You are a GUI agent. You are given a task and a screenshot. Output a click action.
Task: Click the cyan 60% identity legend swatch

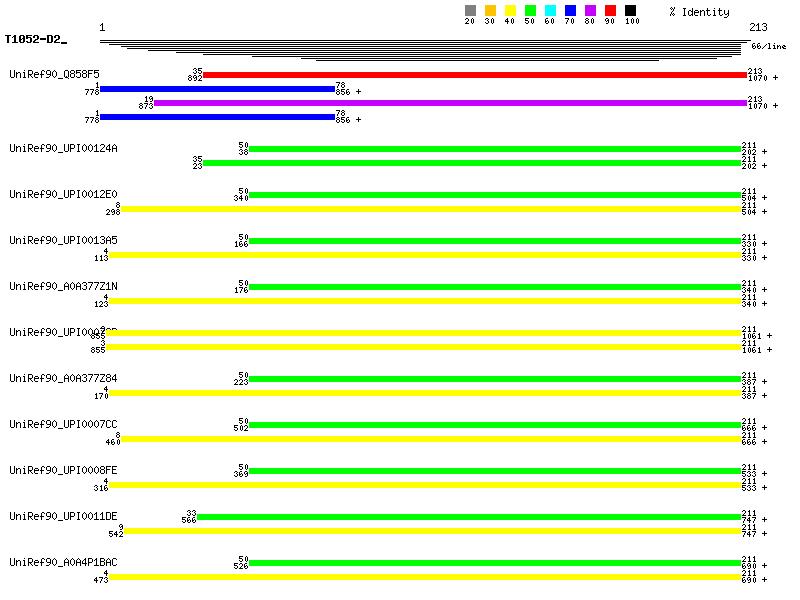(x=550, y=11)
